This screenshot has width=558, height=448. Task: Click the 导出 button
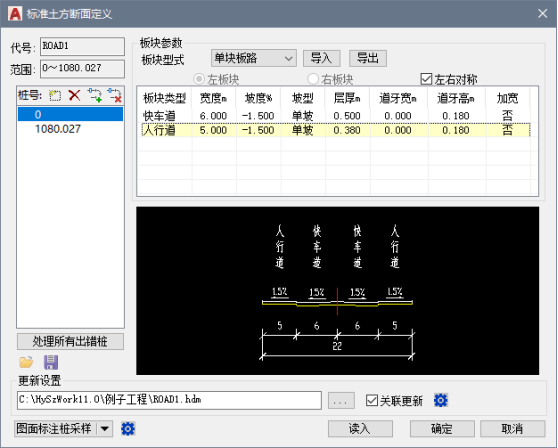pyautogui.click(x=368, y=58)
